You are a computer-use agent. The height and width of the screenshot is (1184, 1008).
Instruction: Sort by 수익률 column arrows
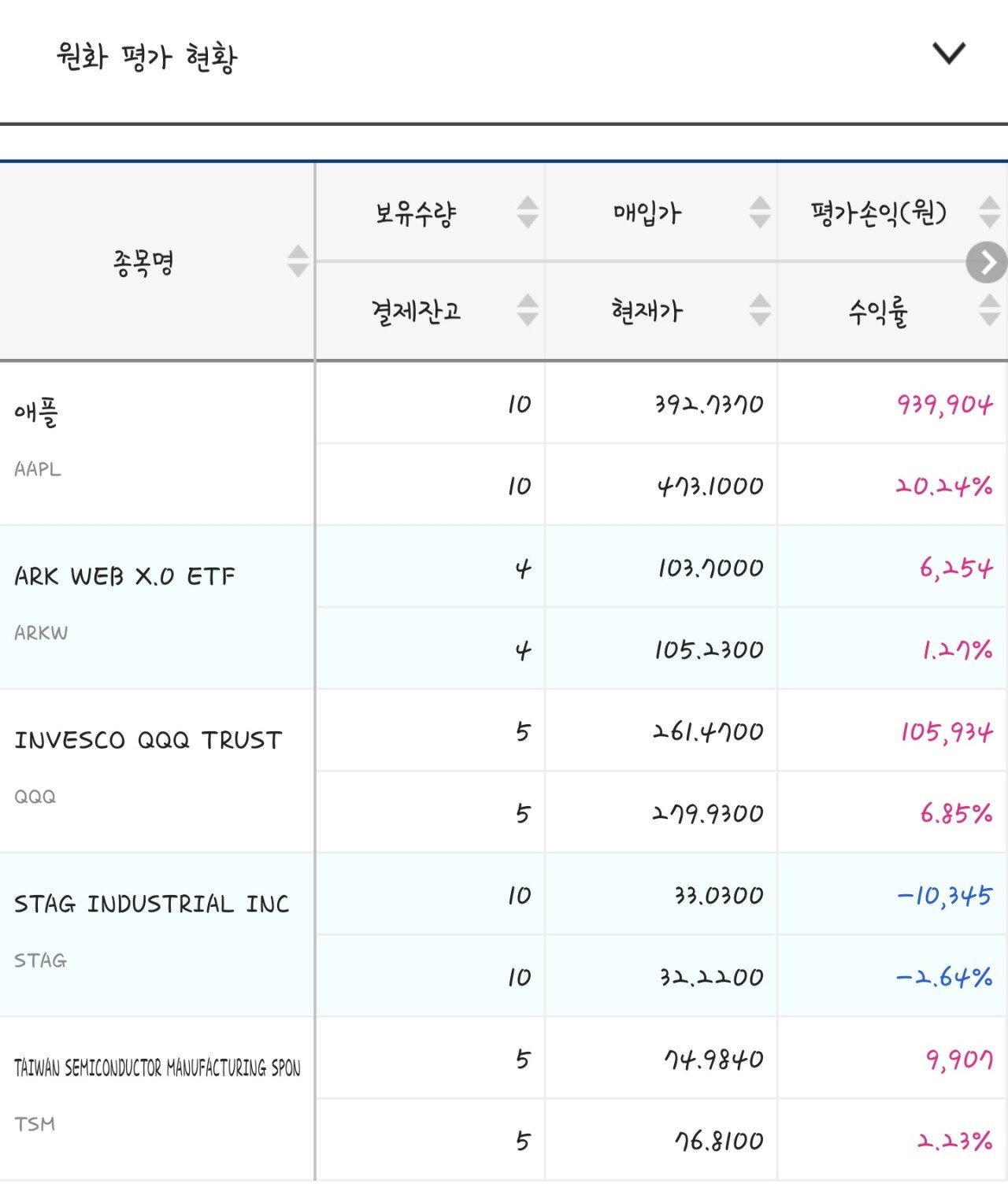click(x=990, y=310)
